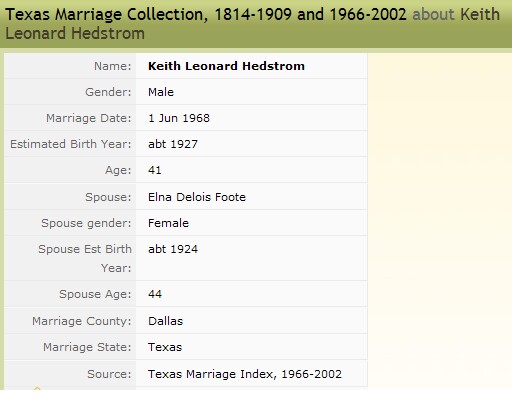Click the spouse gender value Female
The width and height of the screenshot is (512, 403).
coord(168,223)
